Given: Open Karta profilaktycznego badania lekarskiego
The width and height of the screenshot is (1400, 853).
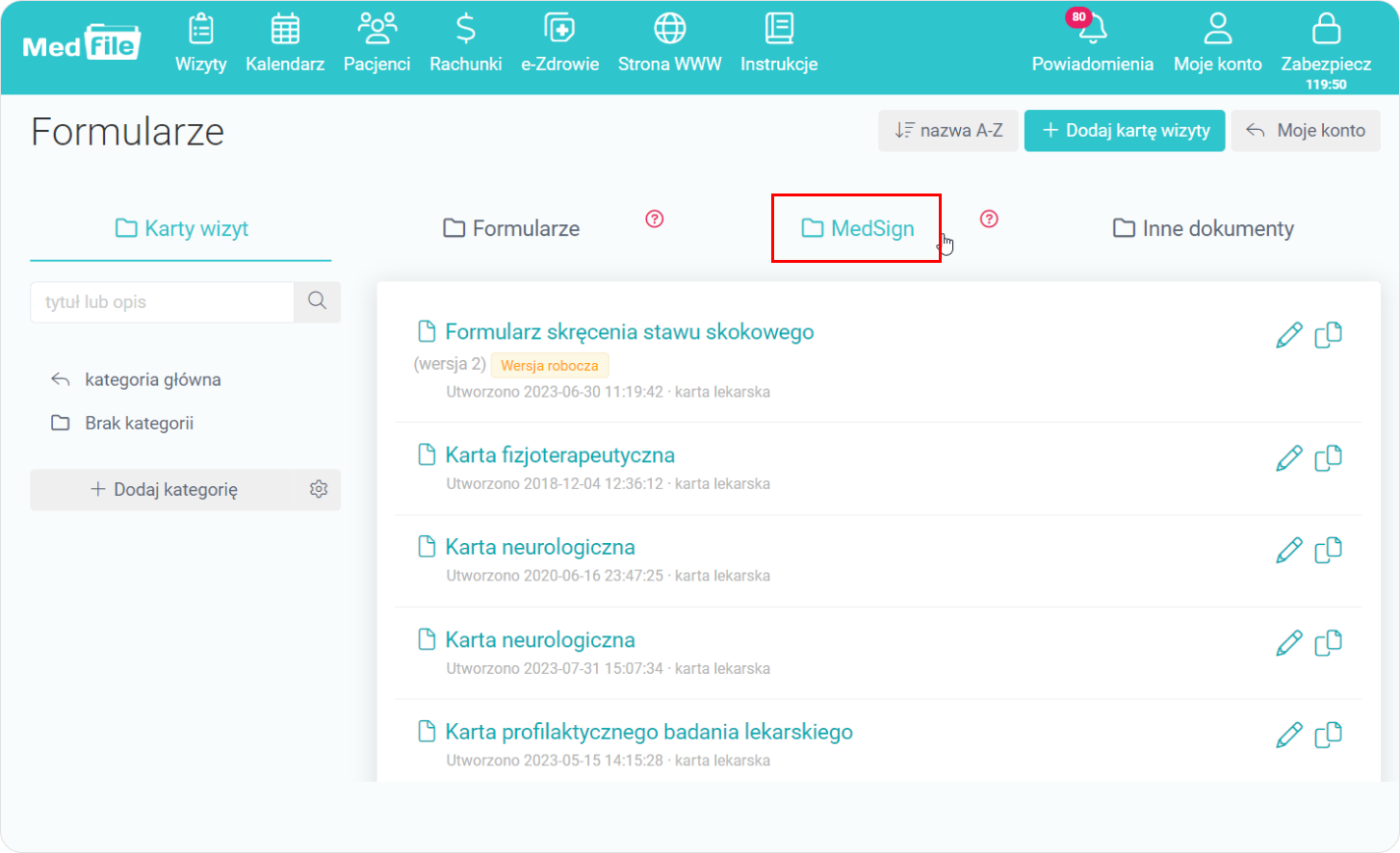Looking at the screenshot, I should [648, 732].
